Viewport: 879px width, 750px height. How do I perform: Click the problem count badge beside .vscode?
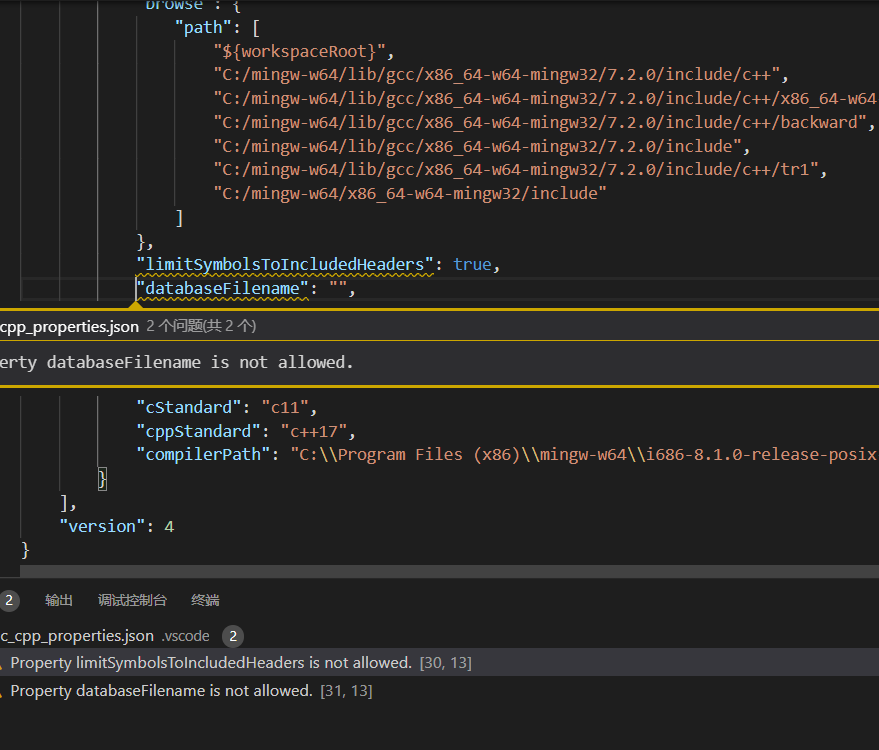click(x=233, y=636)
